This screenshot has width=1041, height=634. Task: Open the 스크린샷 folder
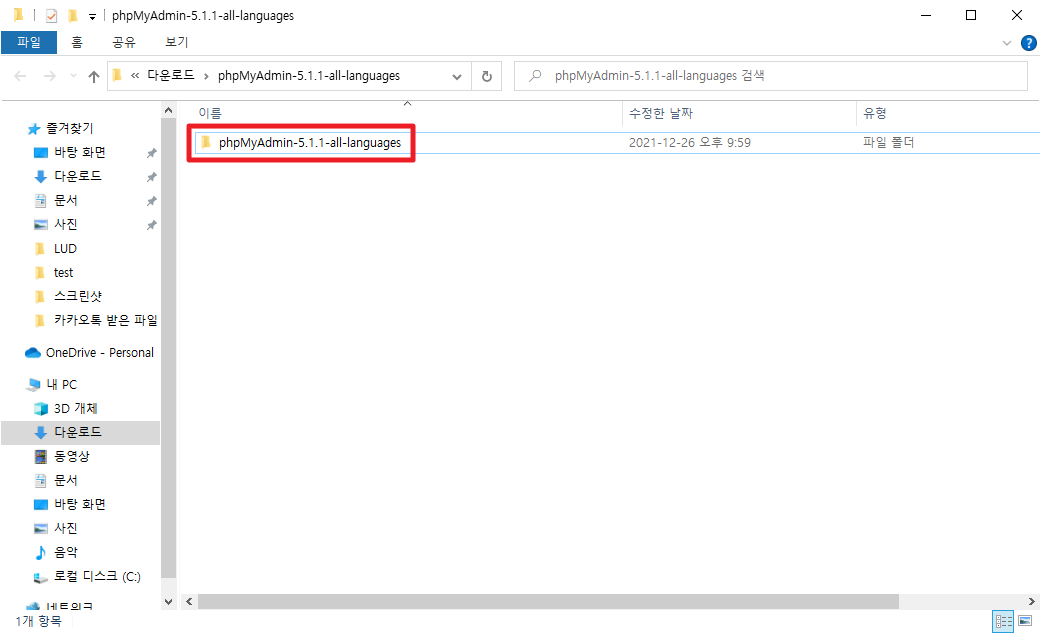coord(78,296)
